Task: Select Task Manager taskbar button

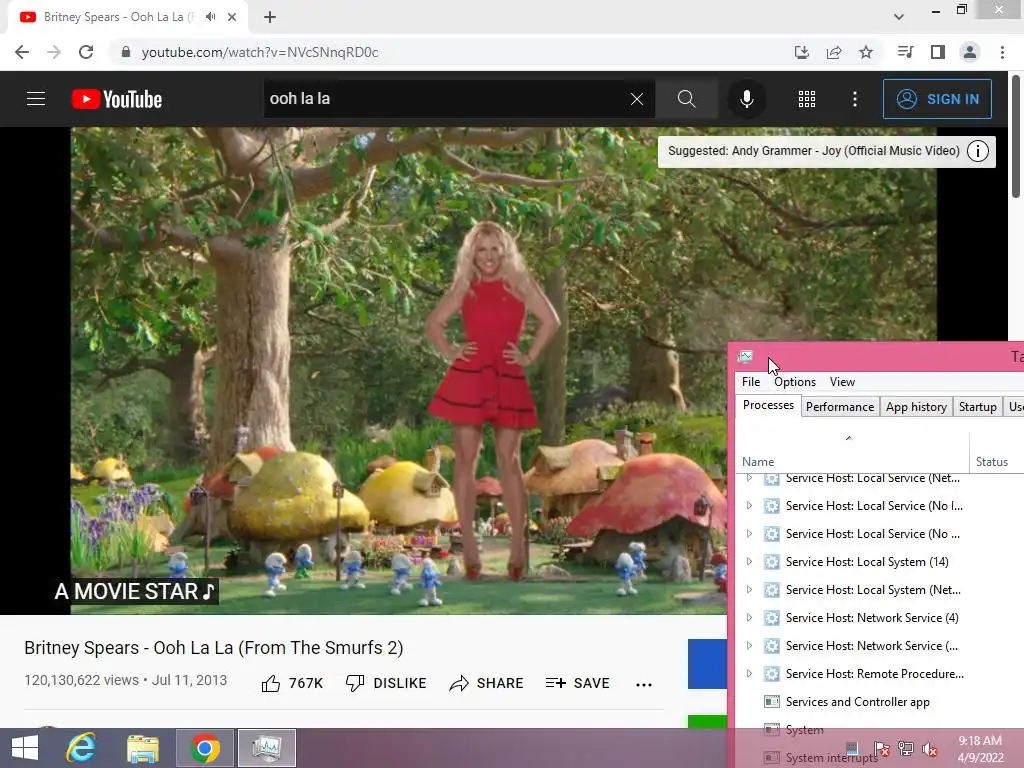Action: 267,748
